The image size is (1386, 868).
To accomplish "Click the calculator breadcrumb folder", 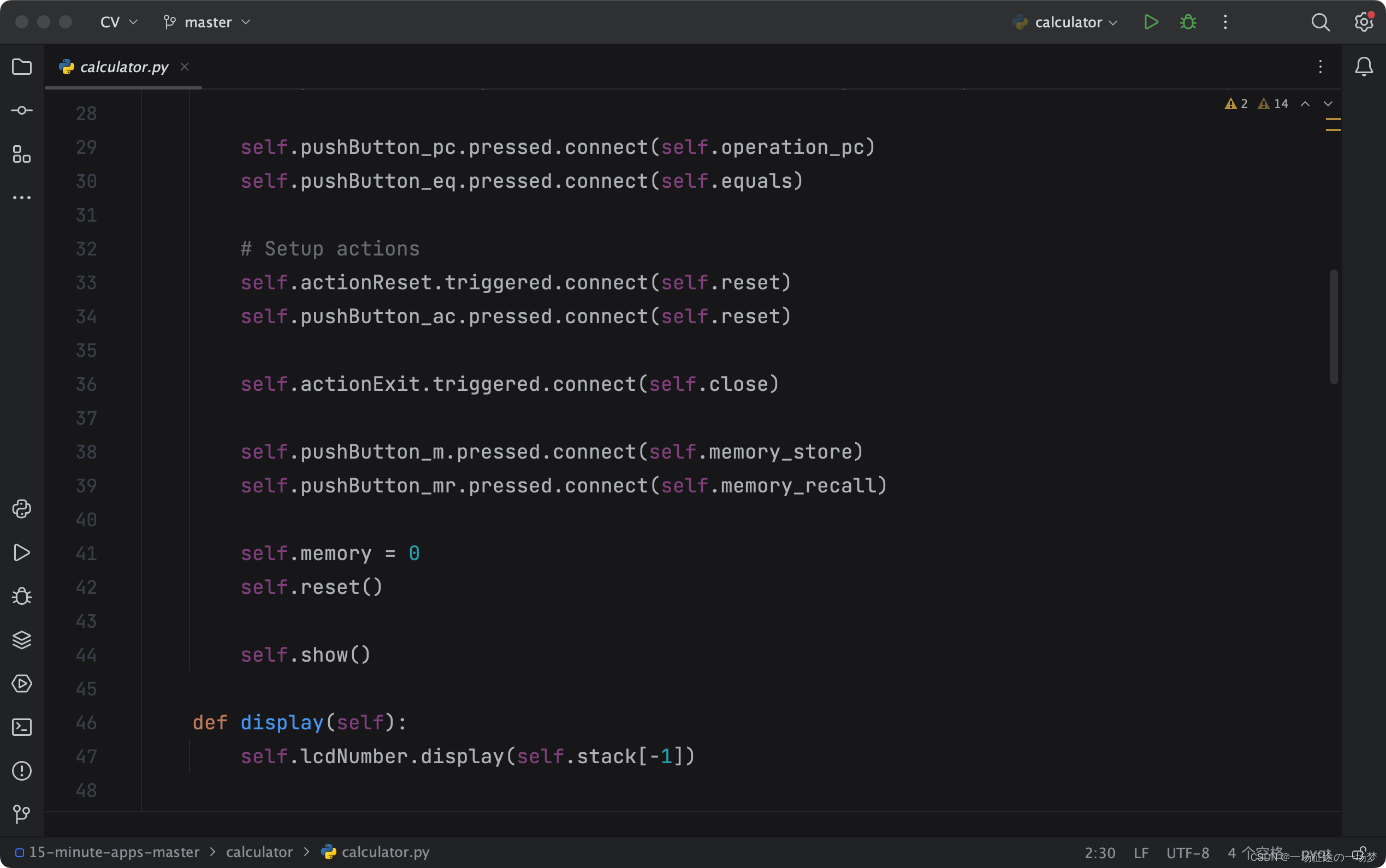I will coord(259,852).
